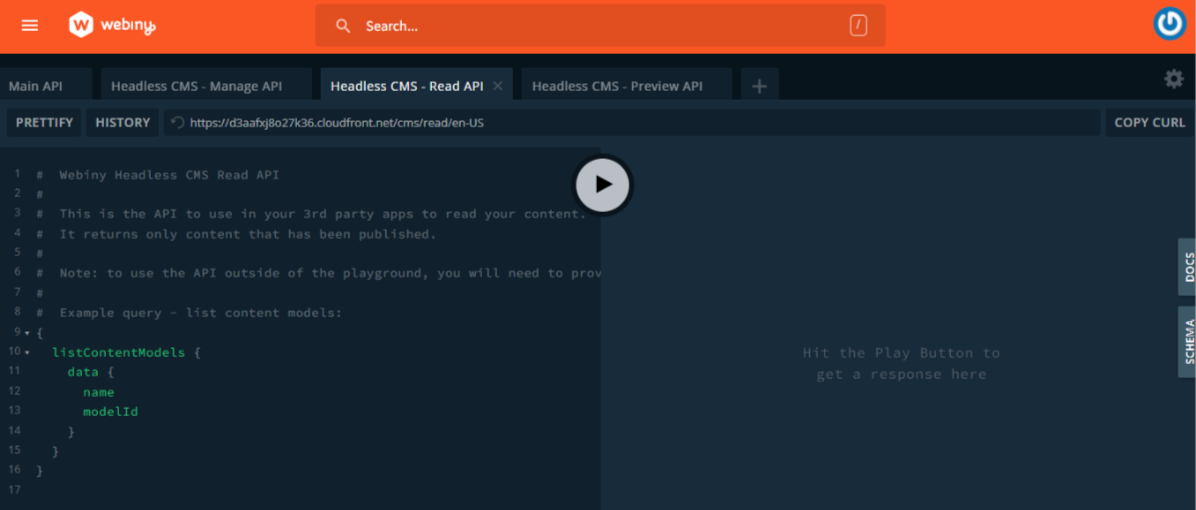Viewport: 1196px width, 510px height.
Task: Click comment line starting 'This is the API'
Action: (323, 214)
